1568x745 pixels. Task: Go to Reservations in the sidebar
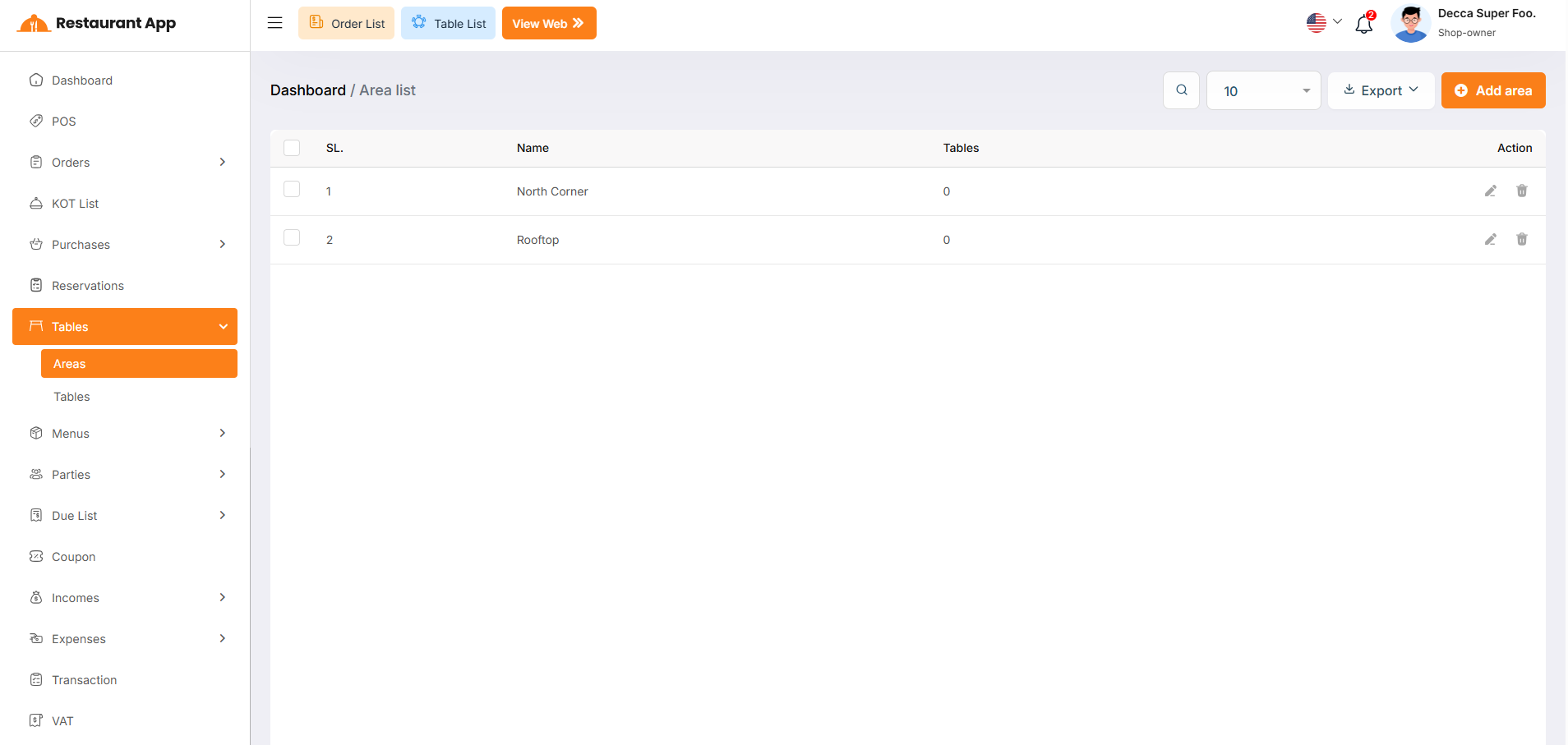[x=88, y=286]
